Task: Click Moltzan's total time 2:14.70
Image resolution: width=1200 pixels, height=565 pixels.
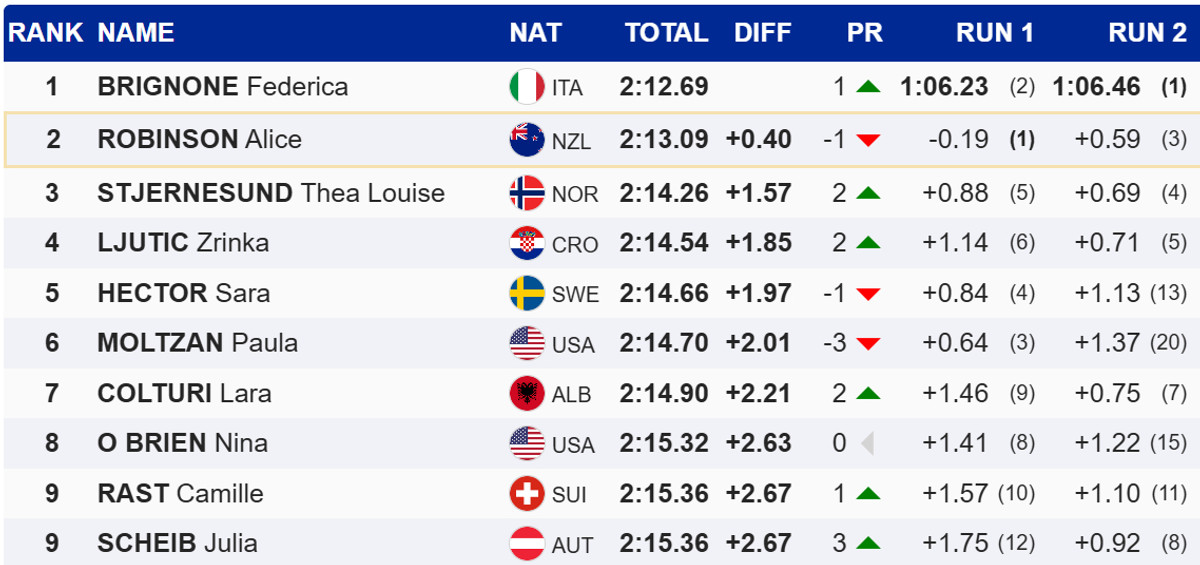Action: tap(664, 343)
